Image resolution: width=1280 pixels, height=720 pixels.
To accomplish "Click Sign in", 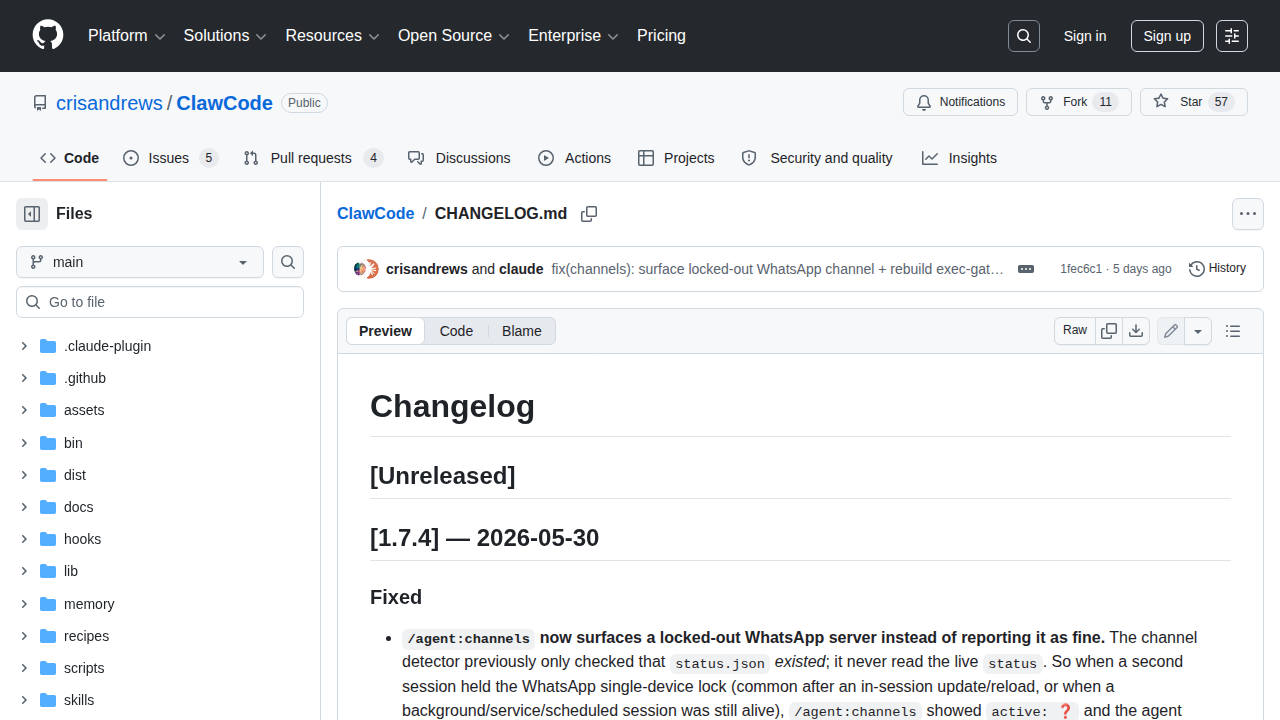I will click(1085, 36).
